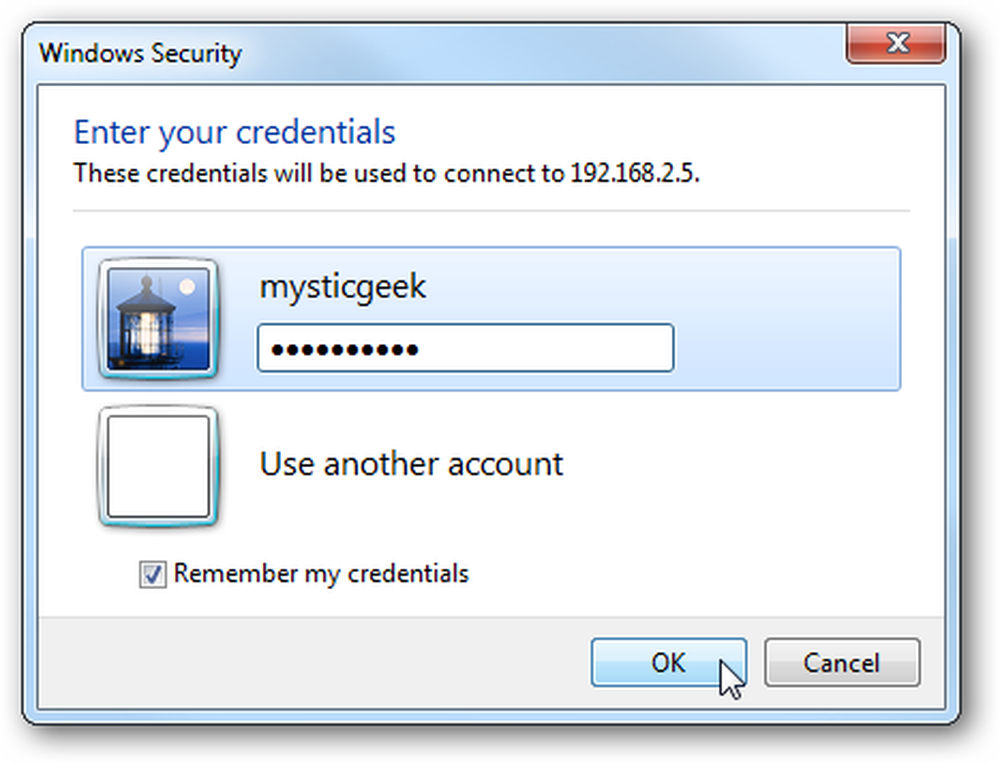Click the 'Windows Security' title bar text
Image resolution: width=1000 pixels, height=764 pixels.
(140, 53)
